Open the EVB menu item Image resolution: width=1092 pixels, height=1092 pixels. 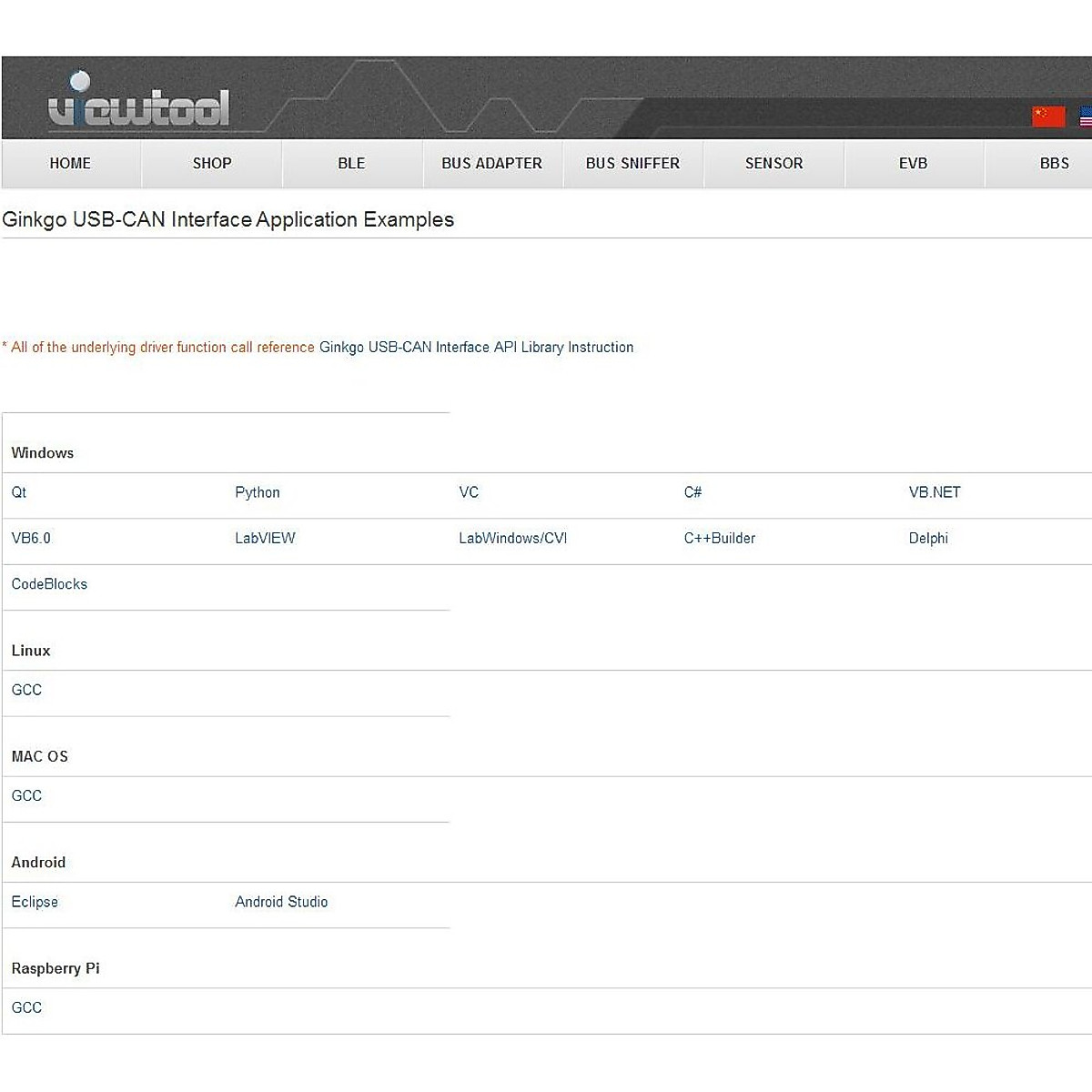(x=913, y=164)
